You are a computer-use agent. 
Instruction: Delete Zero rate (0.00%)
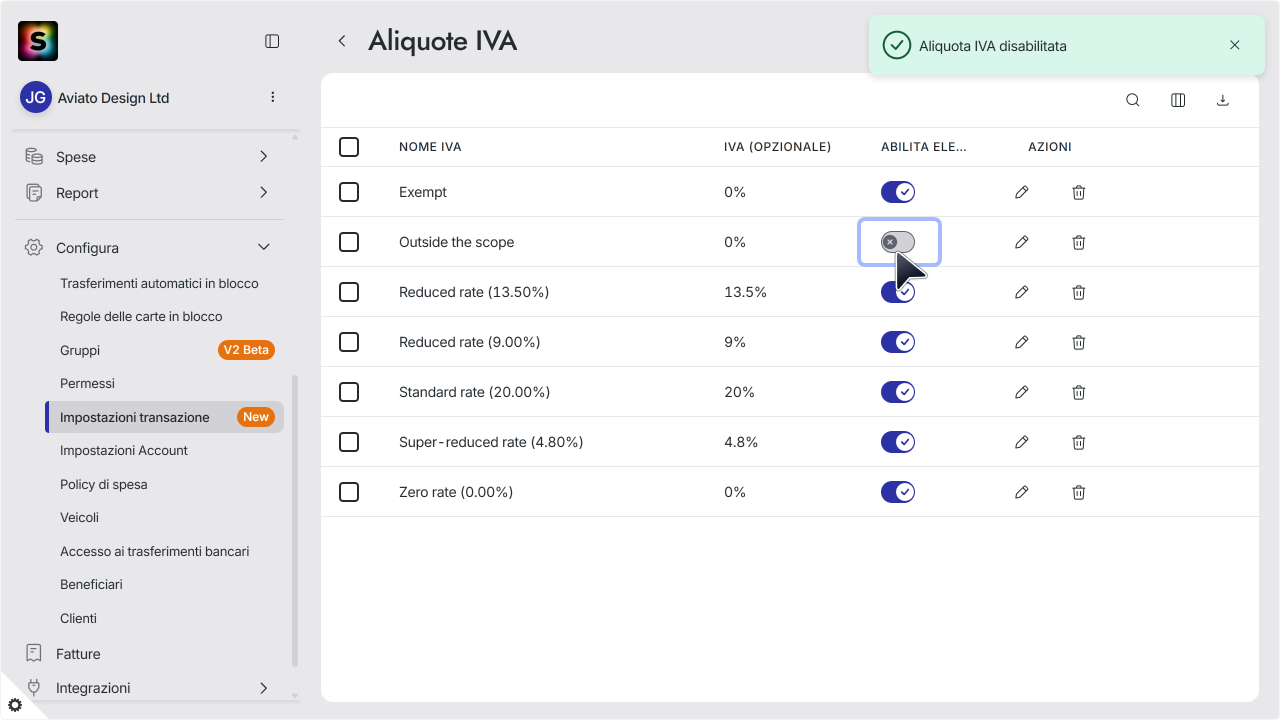1079,492
